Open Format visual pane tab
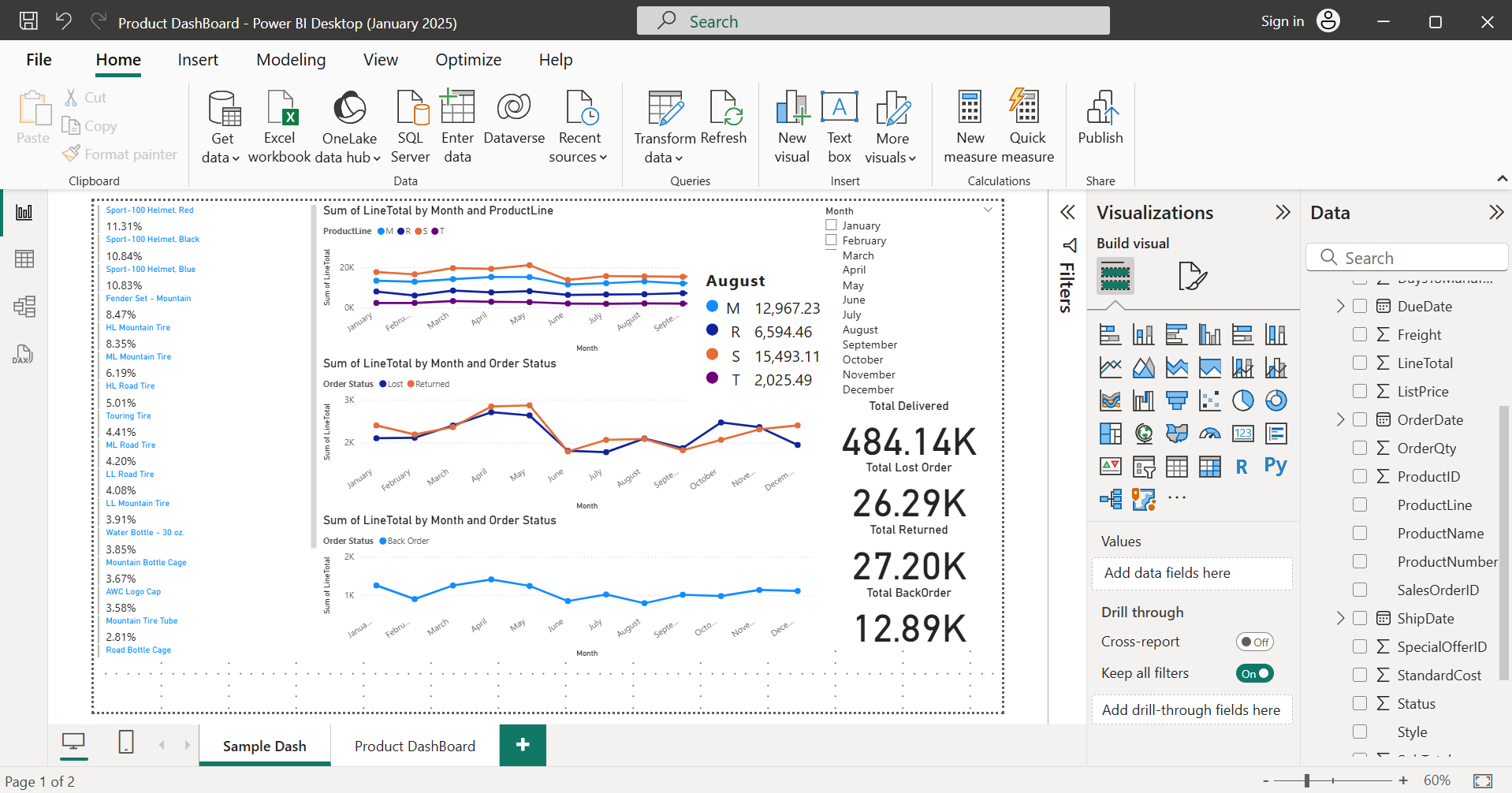 click(x=1192, y=276)
